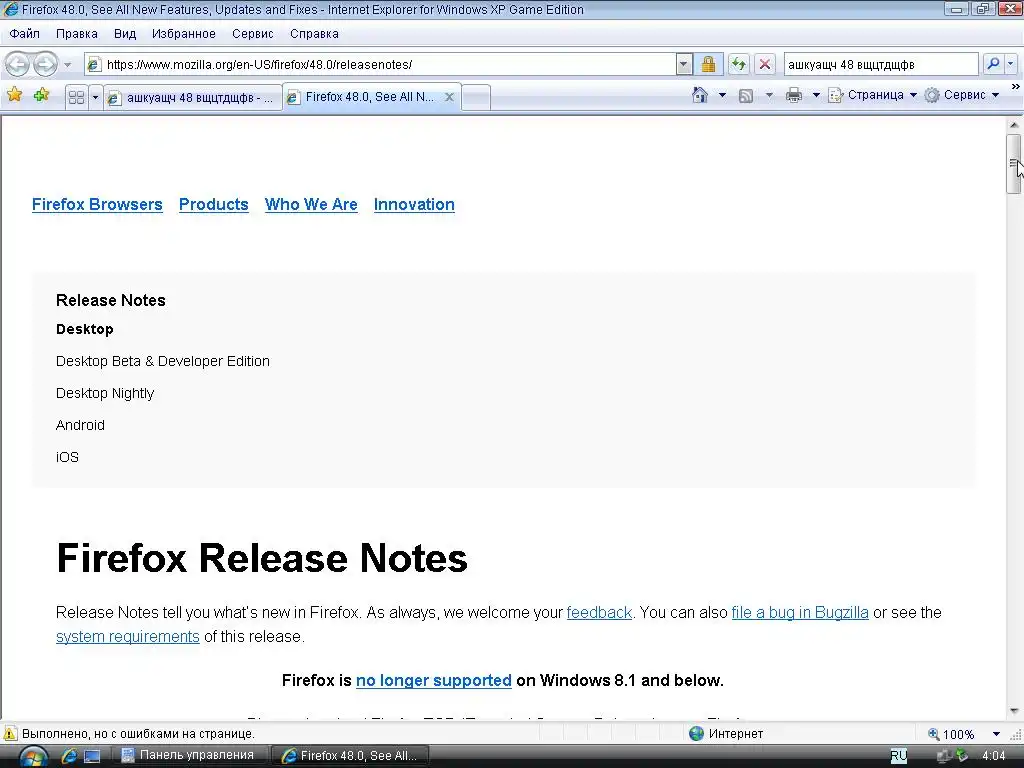Open the Файл menu

coord(24,33)
